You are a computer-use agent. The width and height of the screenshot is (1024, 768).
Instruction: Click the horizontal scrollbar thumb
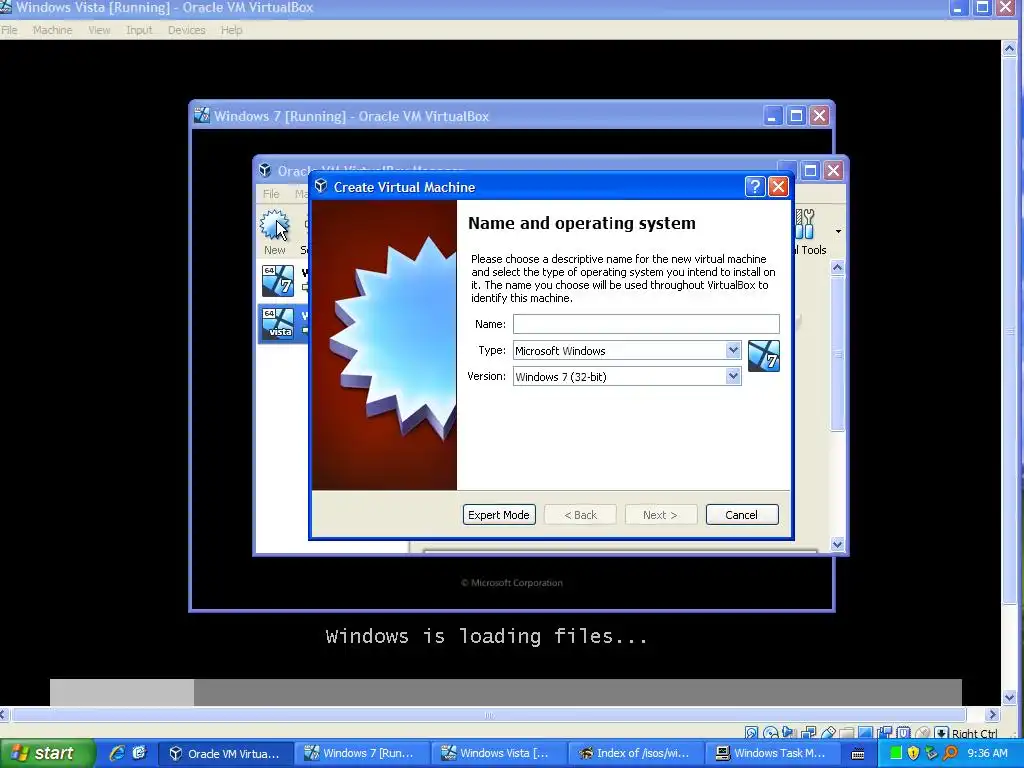(488, 714)
